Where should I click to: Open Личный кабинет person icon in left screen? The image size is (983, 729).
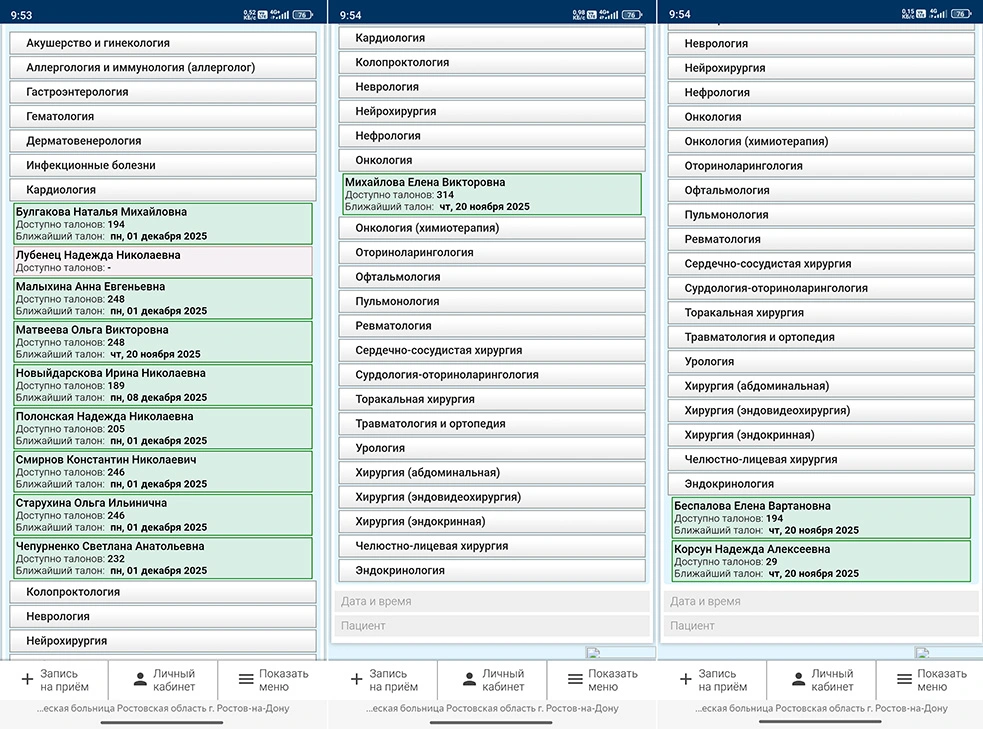(x=140, y=680)
